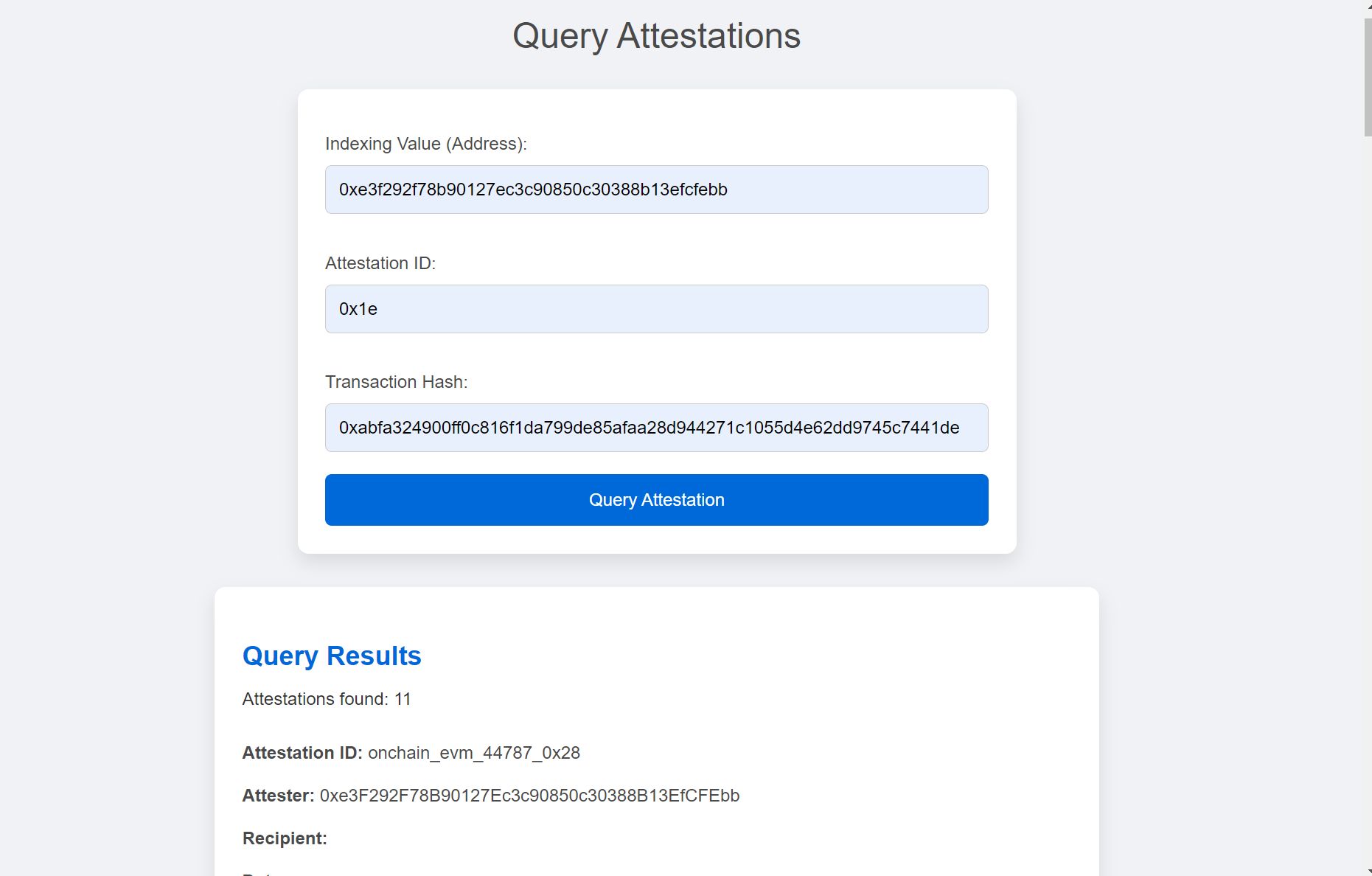Viewport: 1372px width, 876px height.
Task: Click the 'Indexing Value (Address):' label
Action: pyautogui.click(x=426, y=144)
